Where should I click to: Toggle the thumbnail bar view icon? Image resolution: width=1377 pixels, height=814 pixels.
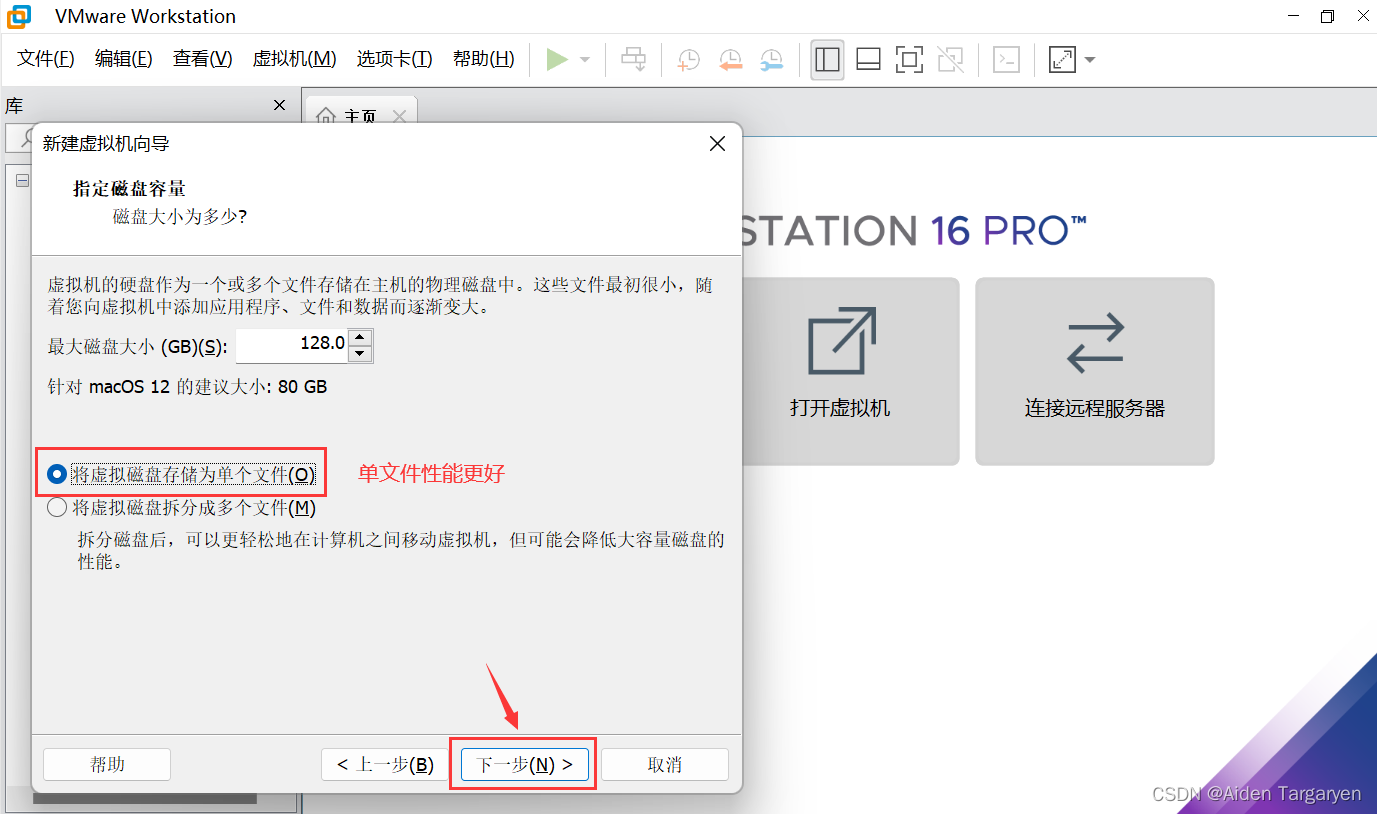[x=868, y=60]
